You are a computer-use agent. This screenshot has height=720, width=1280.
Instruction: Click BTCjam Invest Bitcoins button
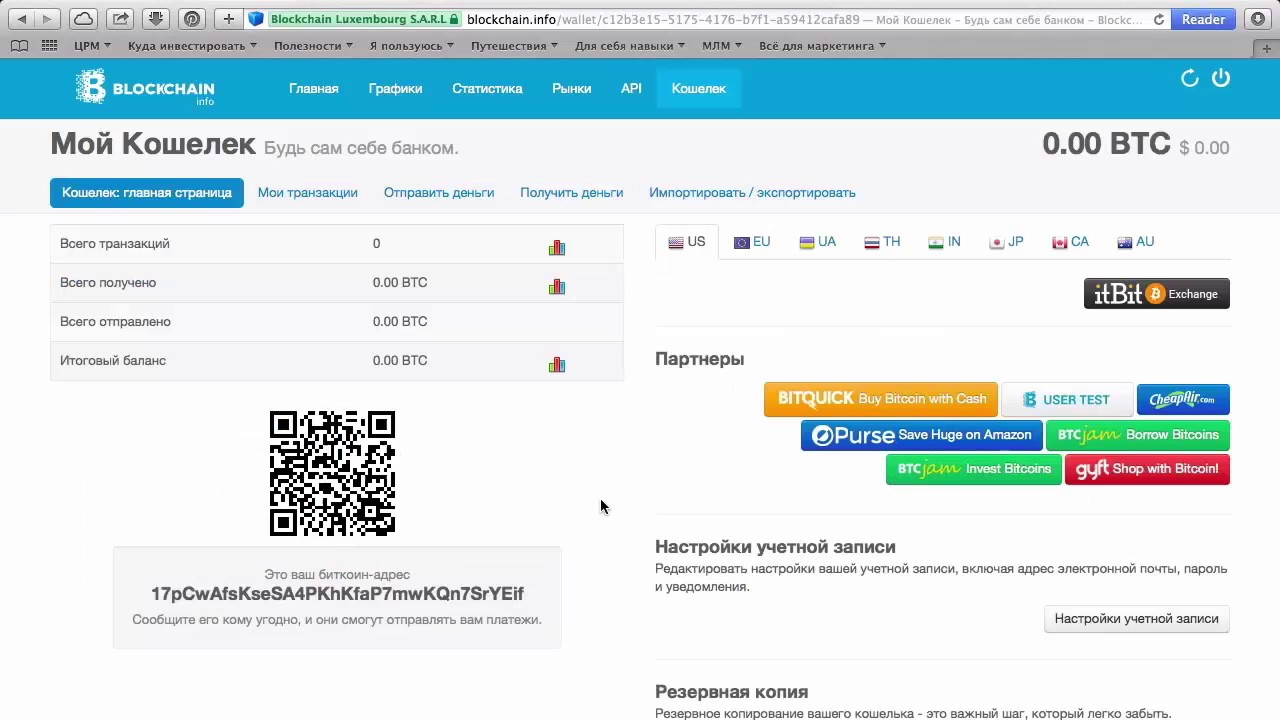coord(974,469)
